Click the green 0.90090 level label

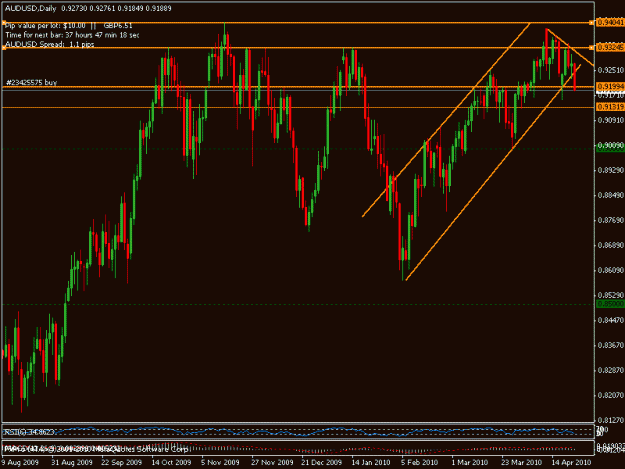pos(610,146)
